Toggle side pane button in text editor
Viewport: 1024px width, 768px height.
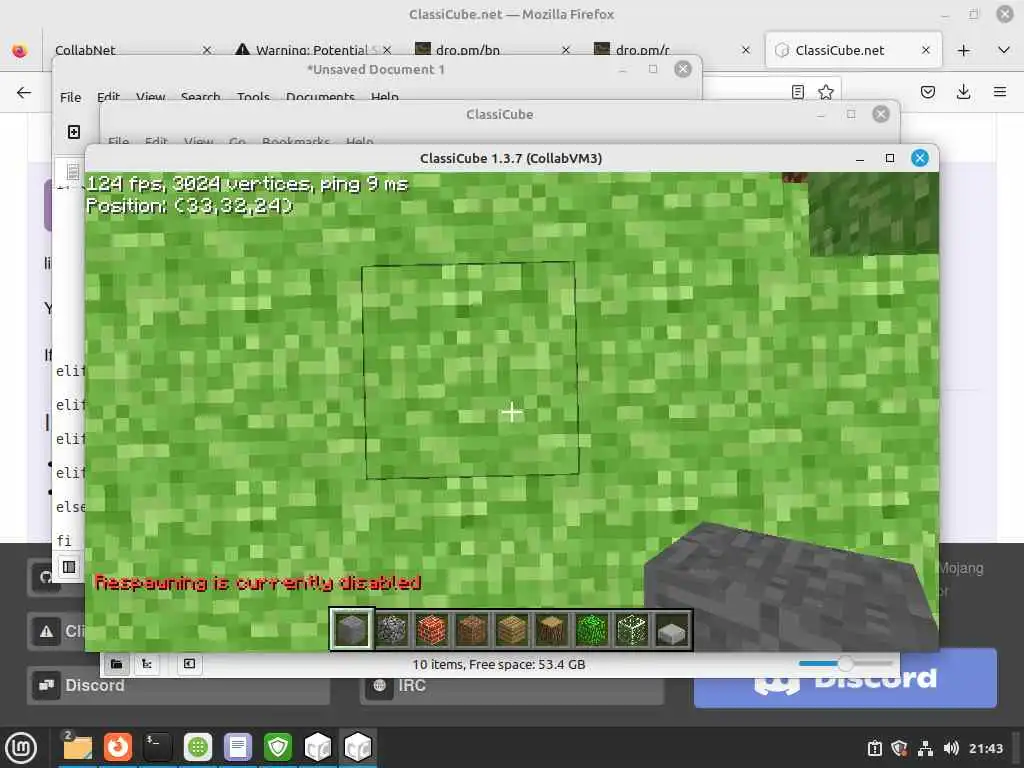pos(69,567)
